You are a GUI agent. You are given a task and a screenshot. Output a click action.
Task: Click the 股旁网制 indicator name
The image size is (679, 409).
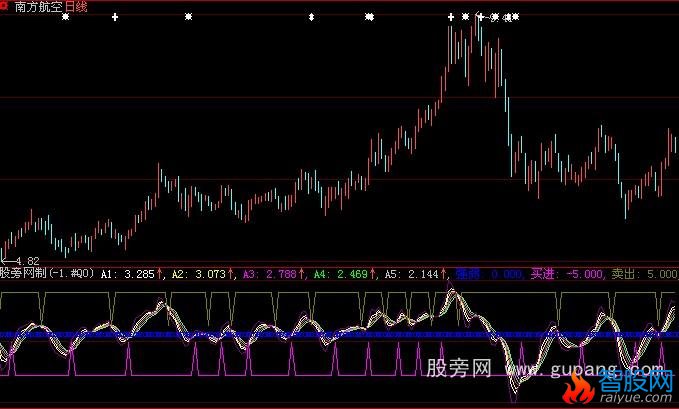point(23,273)
